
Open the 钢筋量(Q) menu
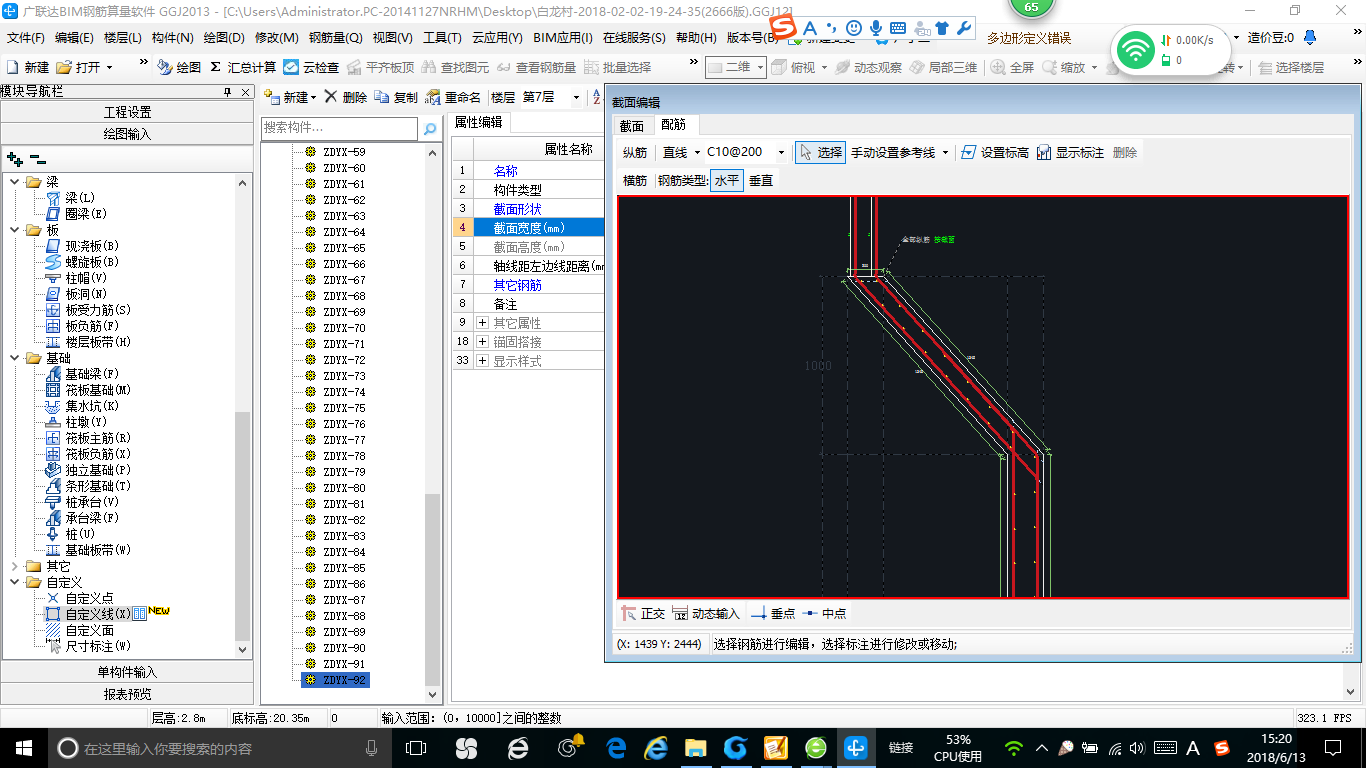336,38
